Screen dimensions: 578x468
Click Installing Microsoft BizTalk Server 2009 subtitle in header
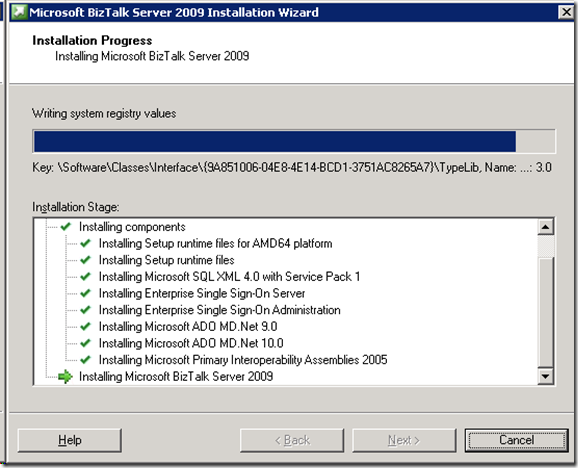pyautogui.click(x=152, y=56)
